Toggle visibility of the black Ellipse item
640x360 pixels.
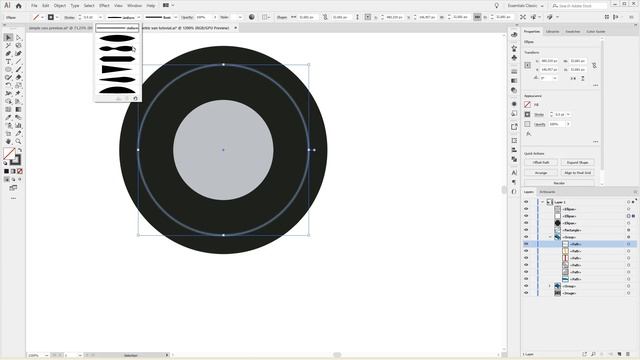pos(526,223)
